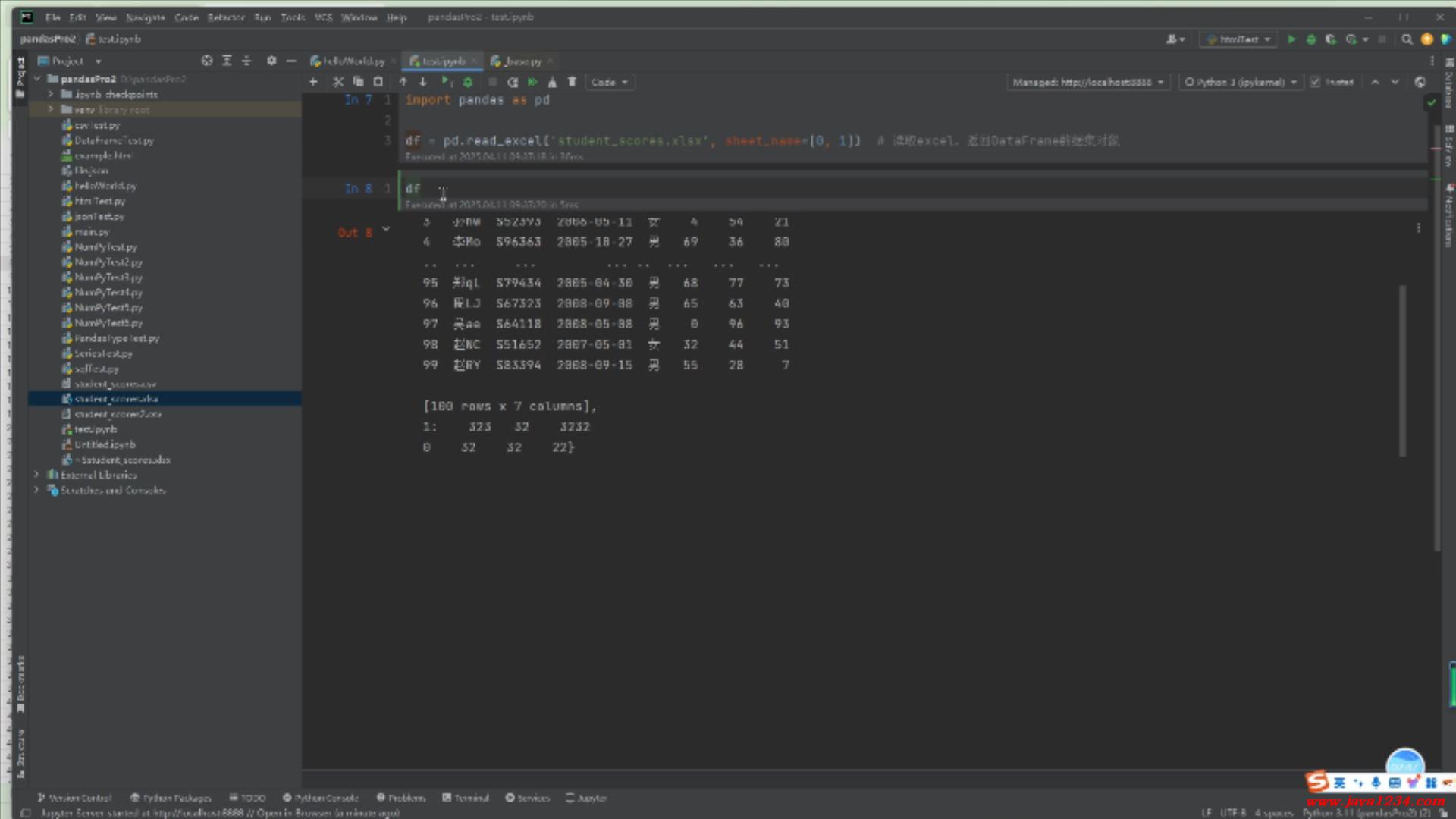1456x819 pixels.
Task: Toggle the Trusted checkbox
Action: [1316, 82]
